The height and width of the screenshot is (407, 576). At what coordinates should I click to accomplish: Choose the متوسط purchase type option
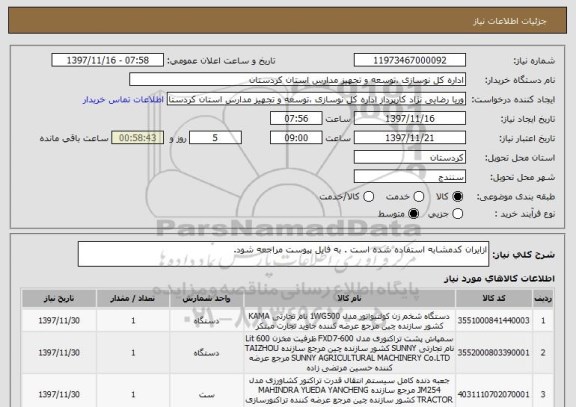pos(414,214)
